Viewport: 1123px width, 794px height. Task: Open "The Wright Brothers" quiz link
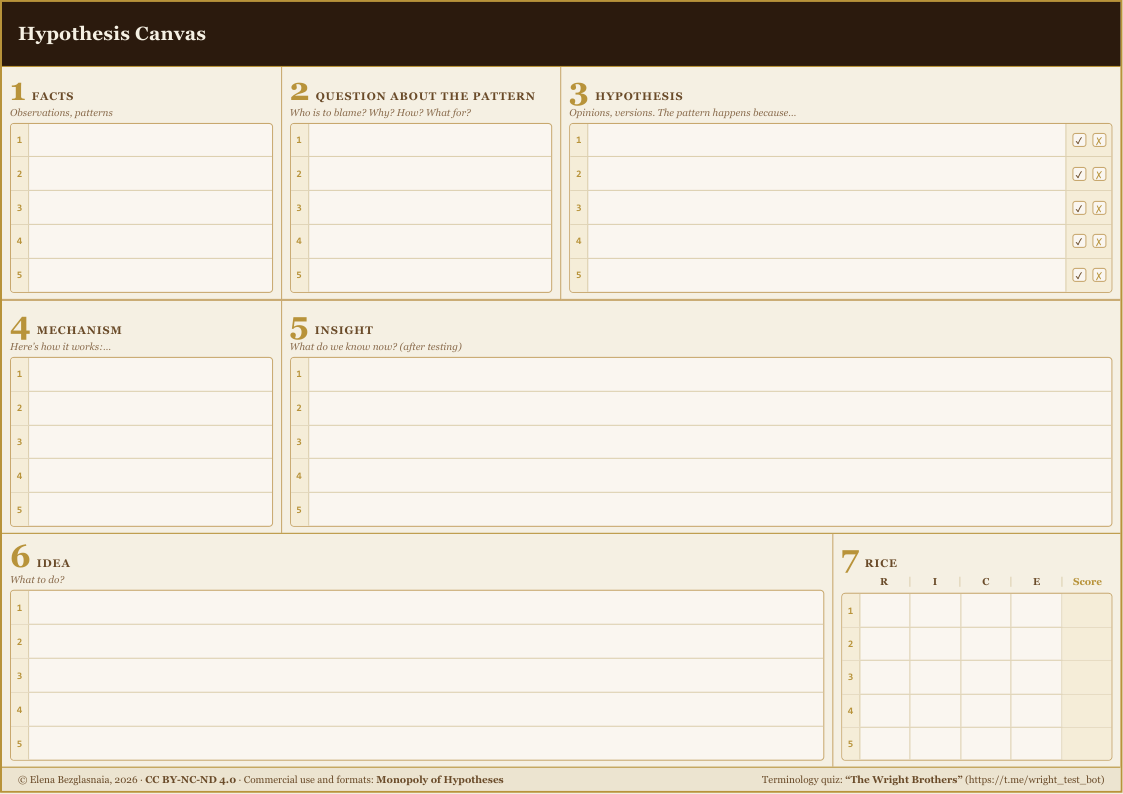click(904, 780)
